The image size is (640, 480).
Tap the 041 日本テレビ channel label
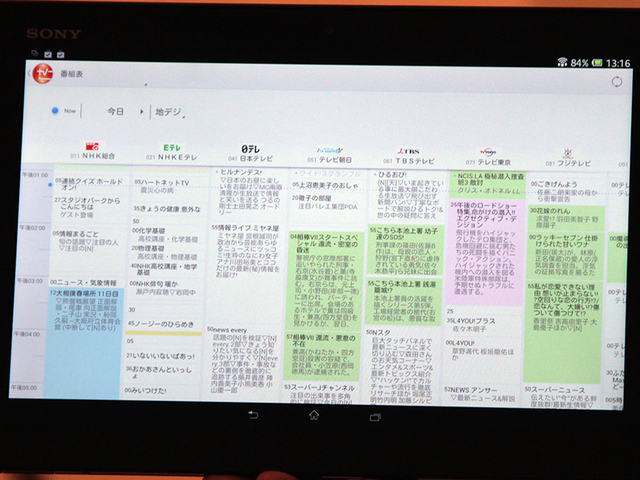click(250, 159)
